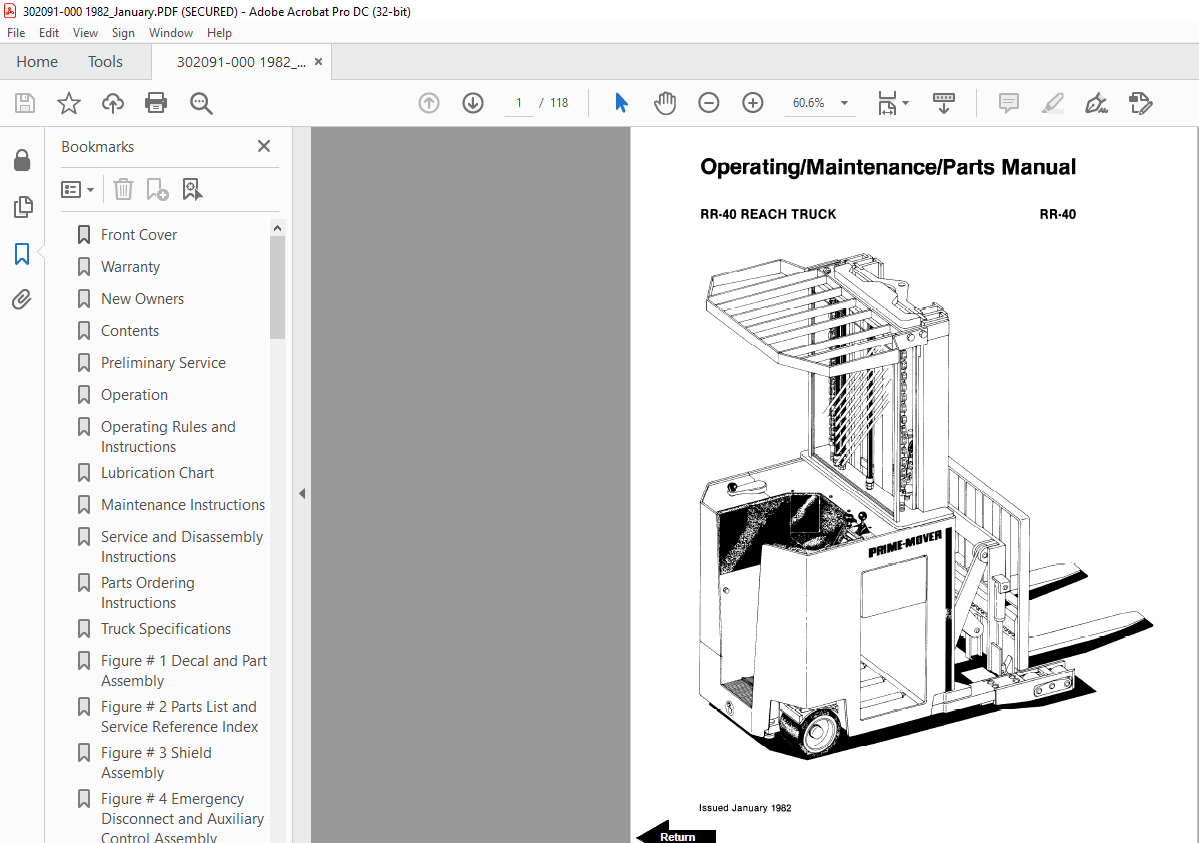Zoom out with minus icon

[709, 103]
